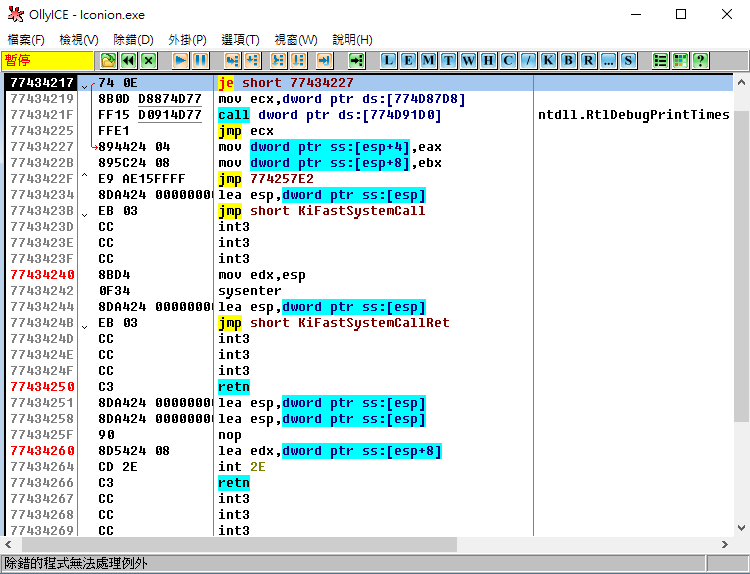Click address 7743422F in the address column
The width and height of the screenshot is (750, 574).
[x=42, y=179]
